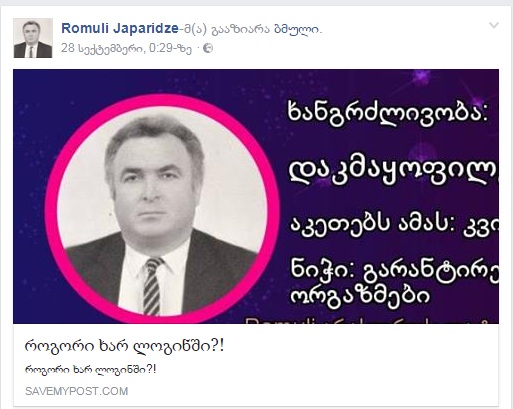
Task: Click the ორგაზმები word in the preview image
Action: (x=360, y=296)
